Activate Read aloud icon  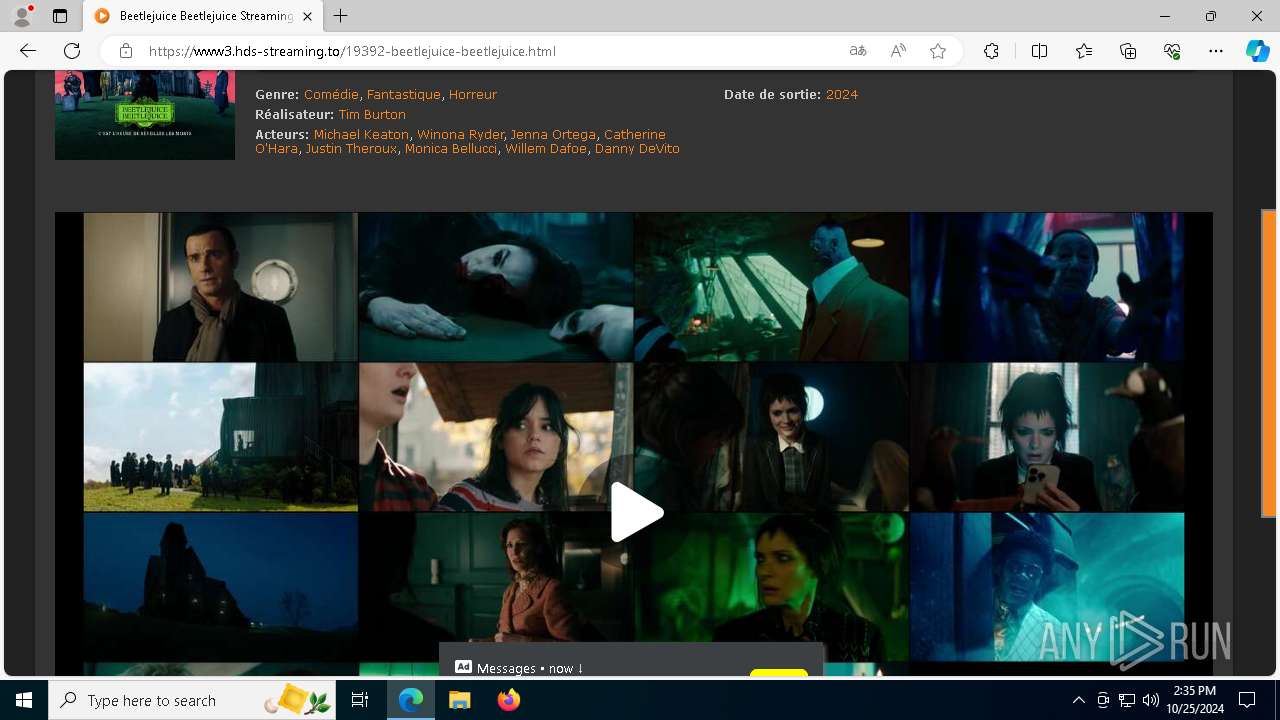[898, 51]
